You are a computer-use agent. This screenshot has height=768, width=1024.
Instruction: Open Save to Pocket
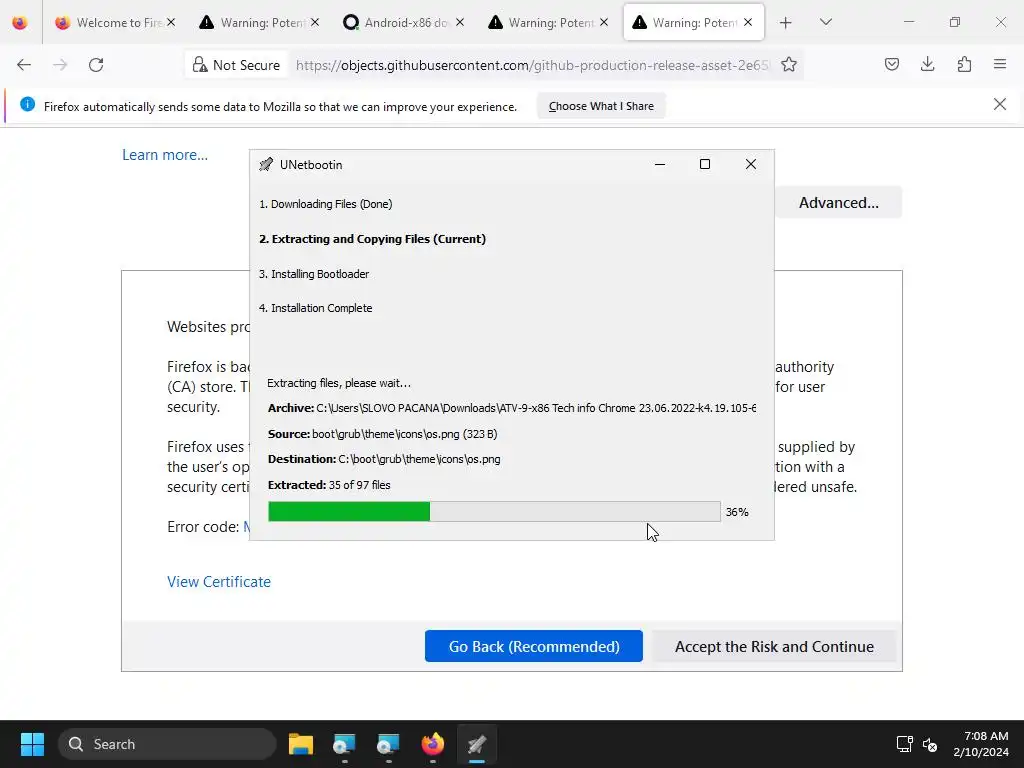pos(891,64)
